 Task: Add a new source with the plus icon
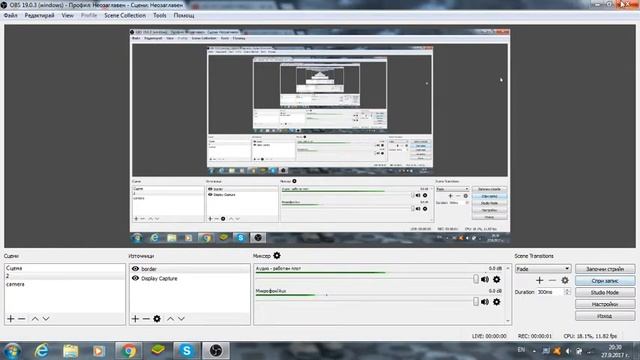tap(135, 318)
